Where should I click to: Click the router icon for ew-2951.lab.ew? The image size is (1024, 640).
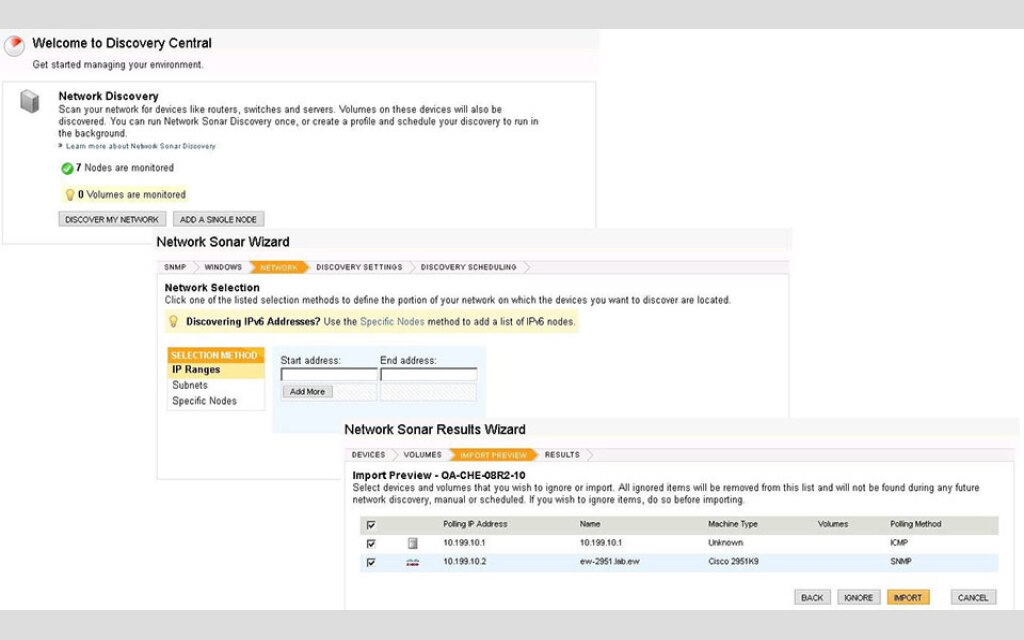[x=411, y=561]
